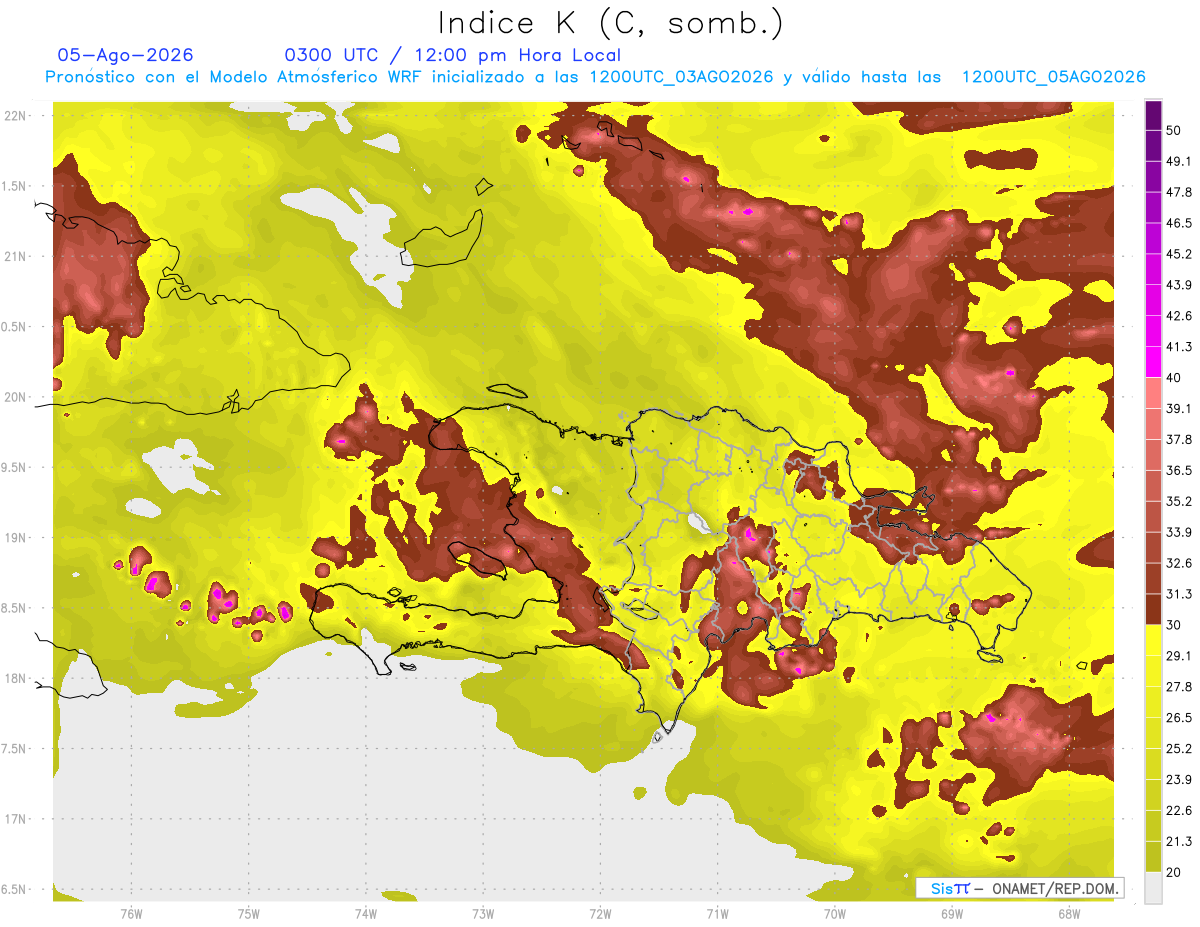Click the "50" colorbar label
This screenshot has width=1200, height=927.
point(1174,130)
